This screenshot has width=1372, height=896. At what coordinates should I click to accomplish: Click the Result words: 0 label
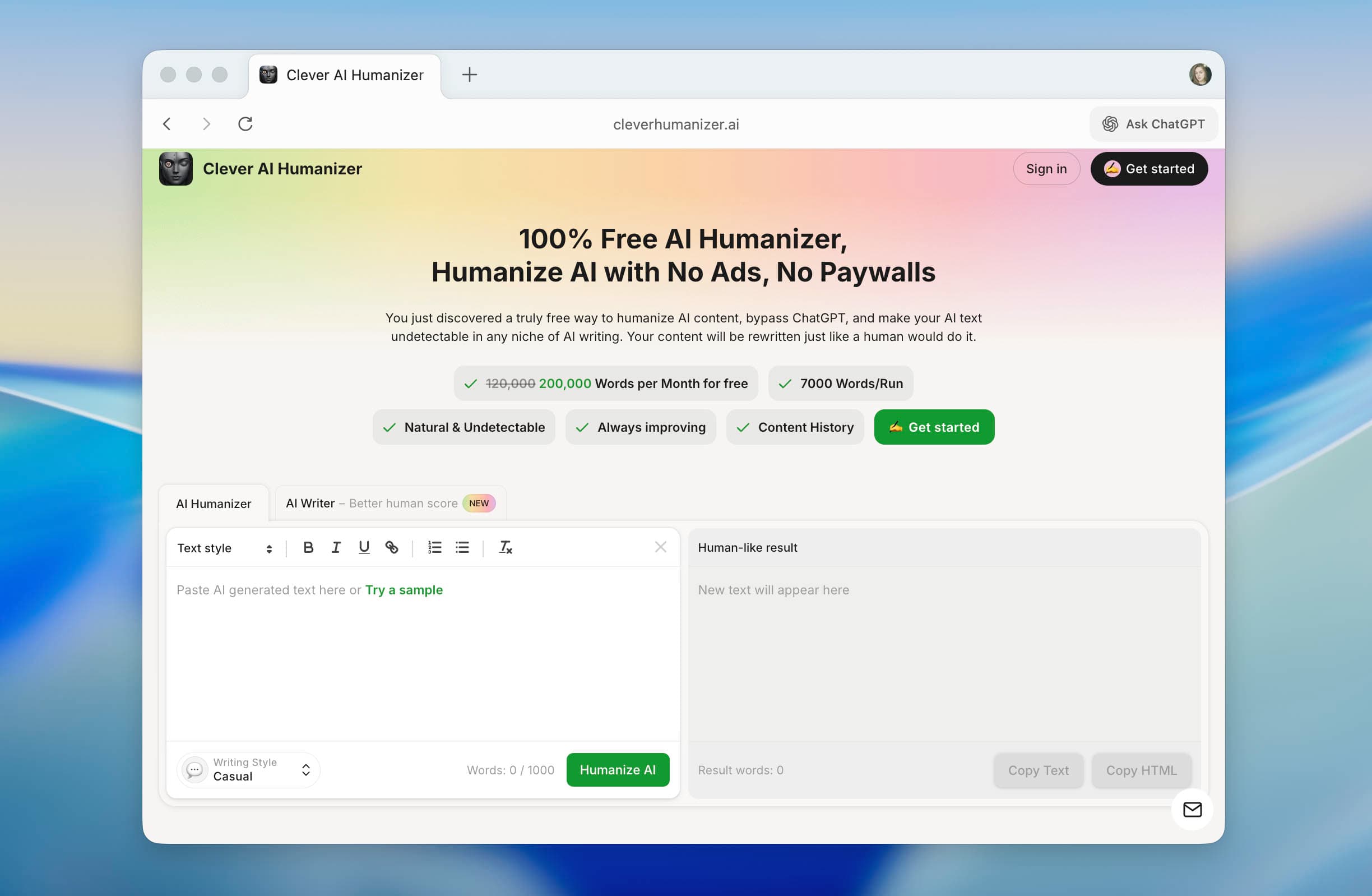[x=741, y=770]
